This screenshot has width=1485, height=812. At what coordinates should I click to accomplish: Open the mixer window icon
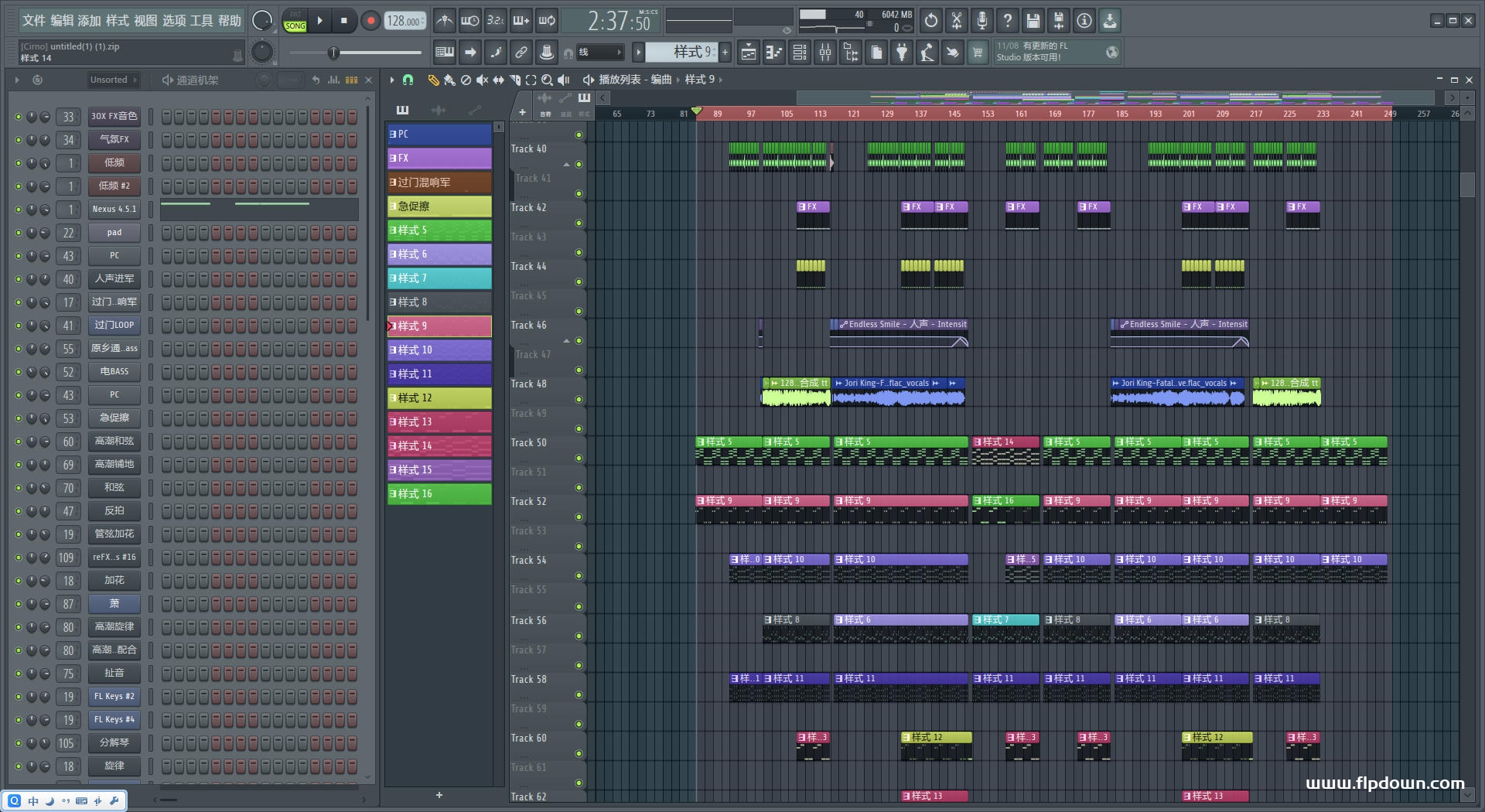point(825,53)
